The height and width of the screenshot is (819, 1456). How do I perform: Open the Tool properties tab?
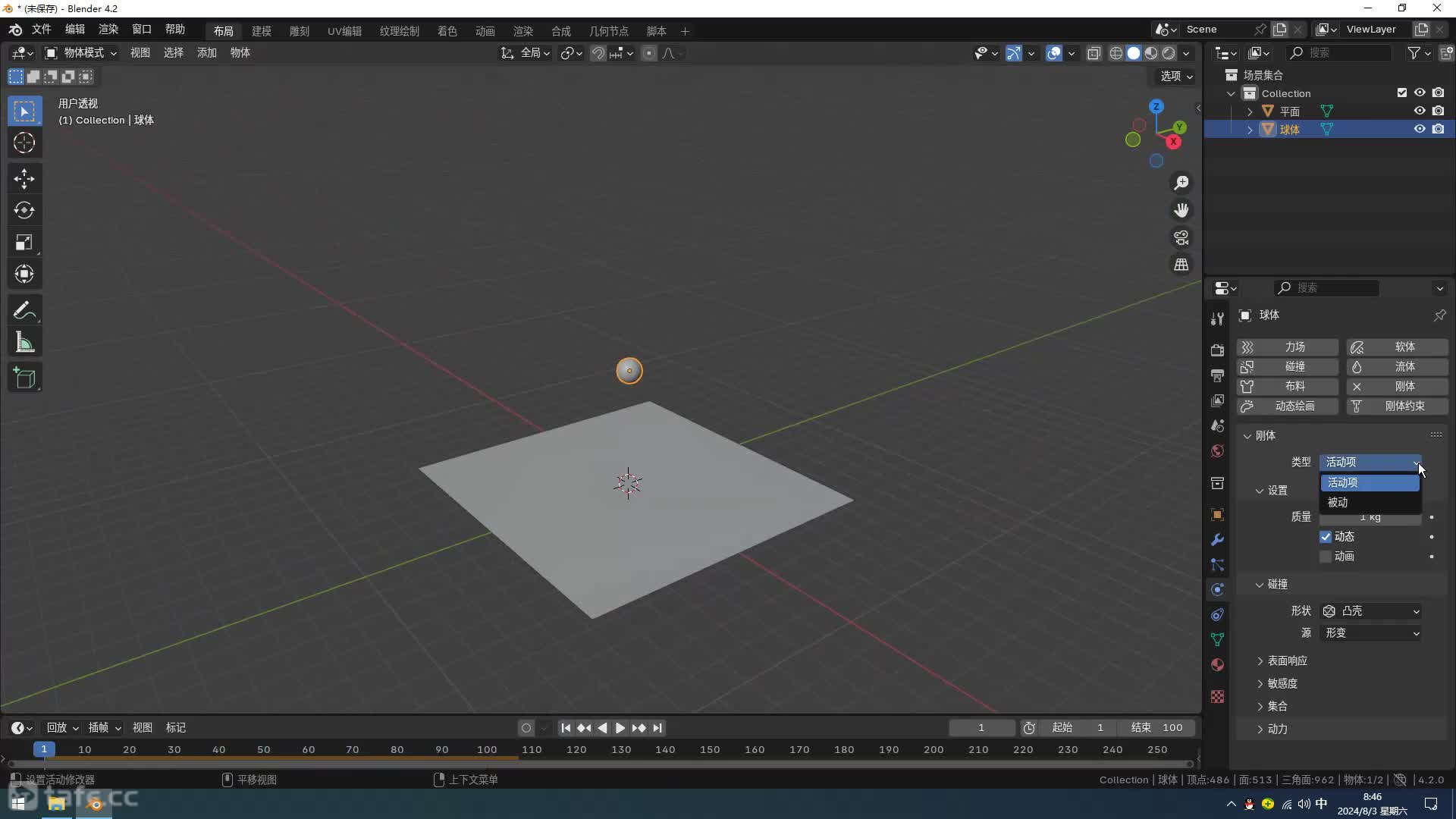(1217, 318)
